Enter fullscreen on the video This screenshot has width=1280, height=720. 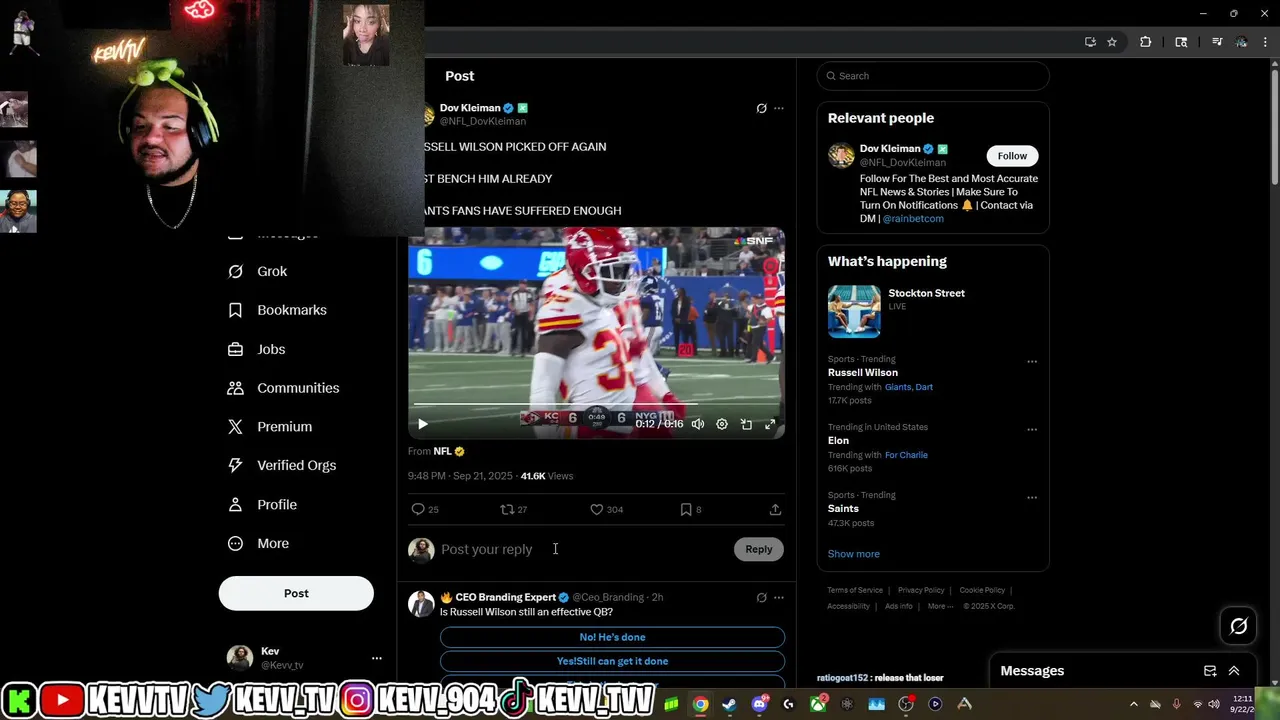click(x=770, y=424)
